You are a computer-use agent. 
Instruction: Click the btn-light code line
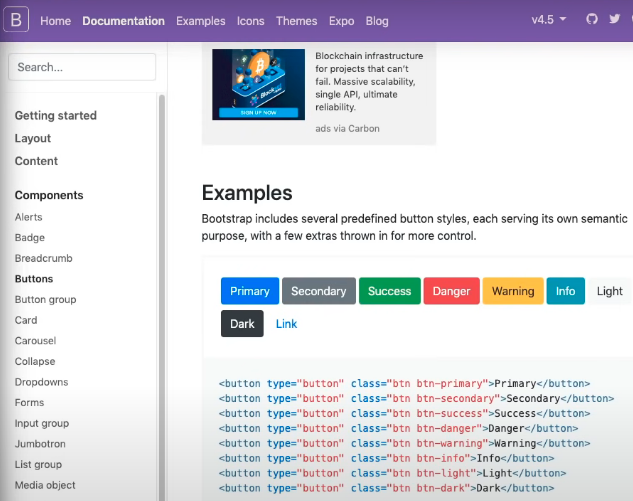392,473
